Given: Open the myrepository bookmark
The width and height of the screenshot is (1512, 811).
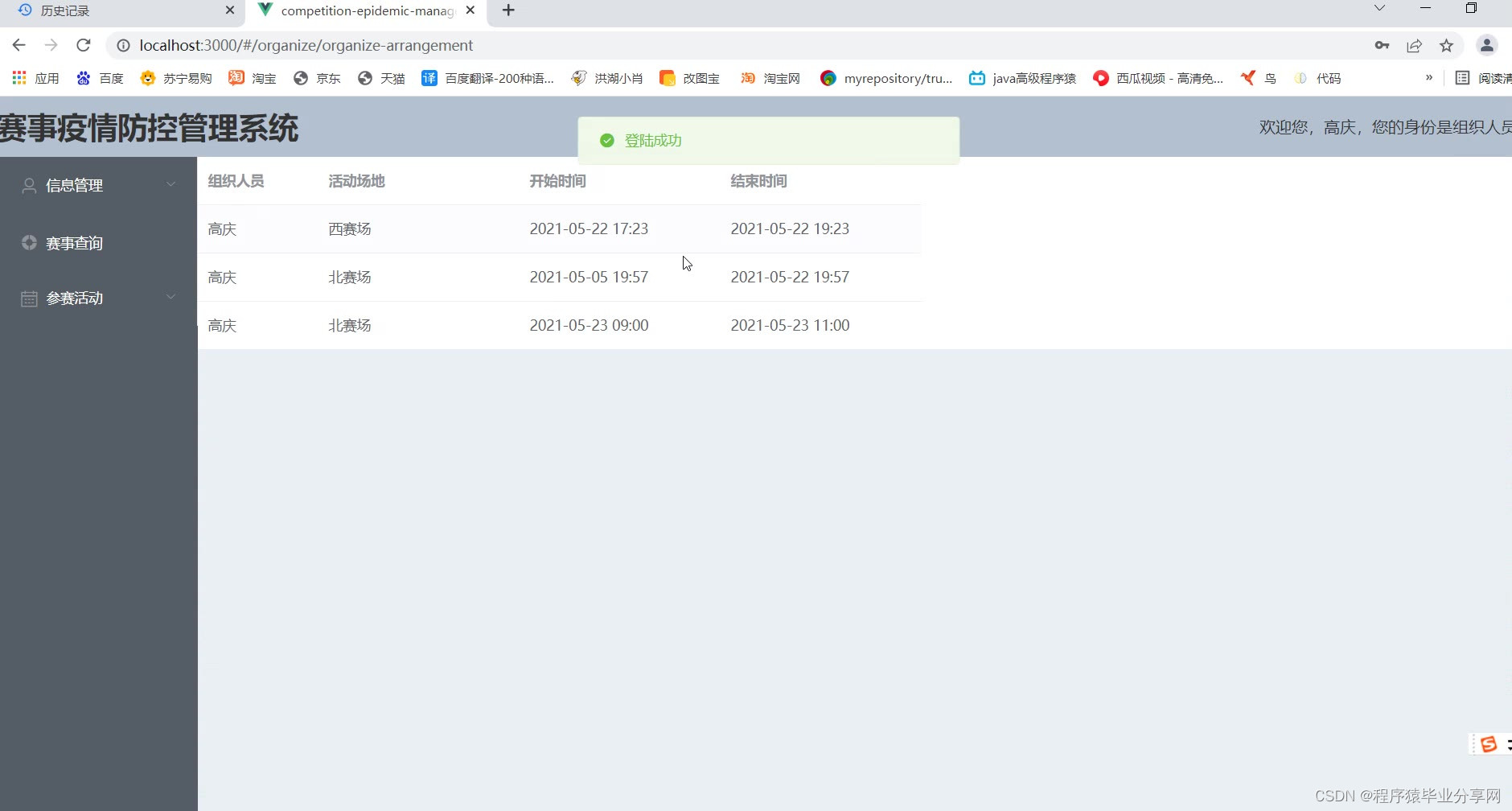Looking at the screenshot, I should tap(886, 78).
